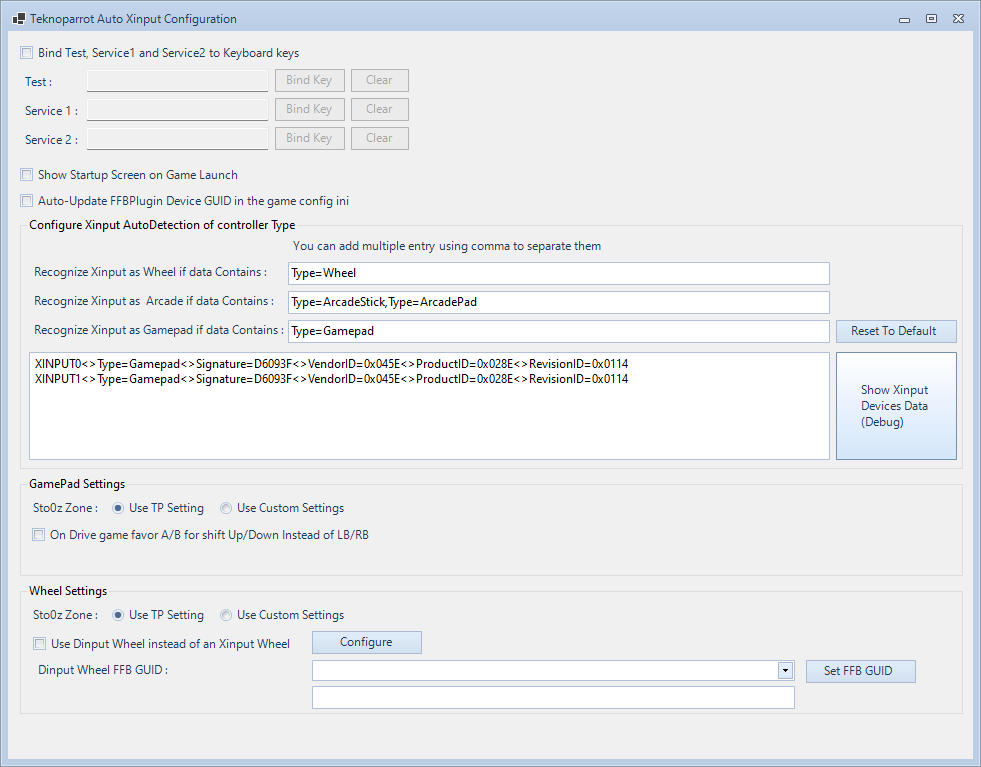Viewport: 981px width, 767px height.
Task: Enable Auto-Update FFBPlugin Device GUID checkbox
Action: (26, 201)
